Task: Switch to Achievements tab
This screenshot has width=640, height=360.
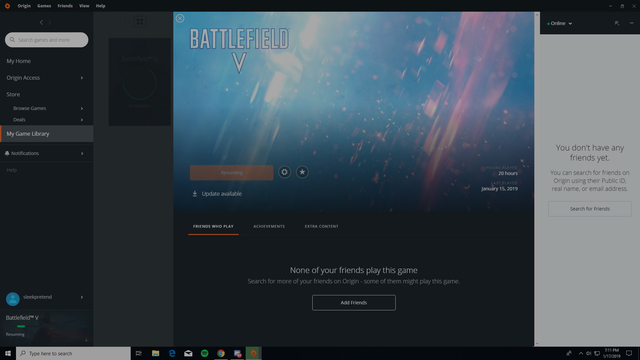Action: tap(269, 227)
